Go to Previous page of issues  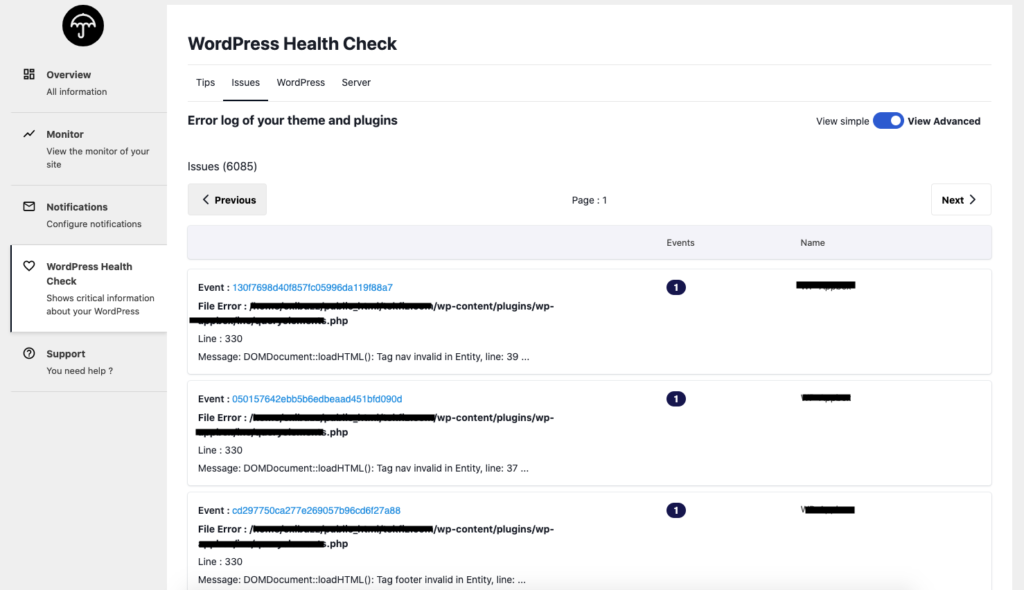click(x=227, y=200)
